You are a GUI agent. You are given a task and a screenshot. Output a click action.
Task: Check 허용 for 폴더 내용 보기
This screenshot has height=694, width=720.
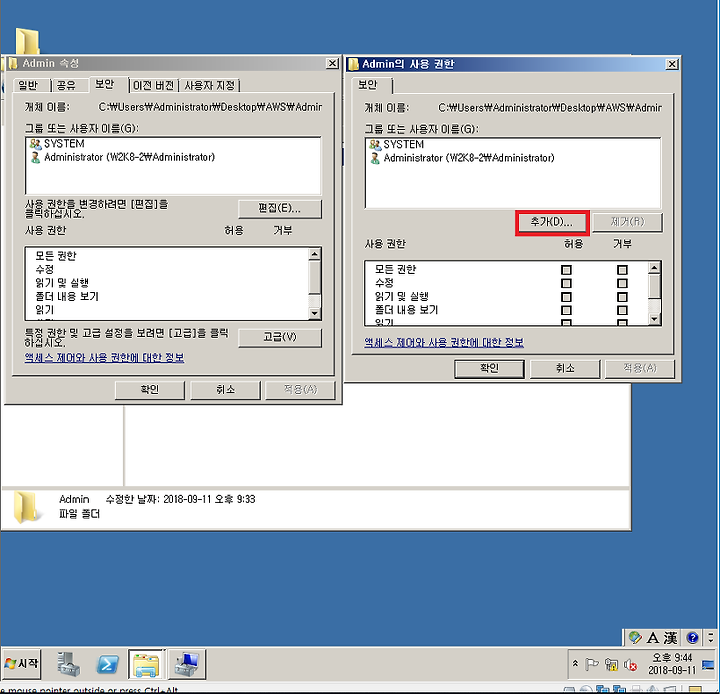566,310
